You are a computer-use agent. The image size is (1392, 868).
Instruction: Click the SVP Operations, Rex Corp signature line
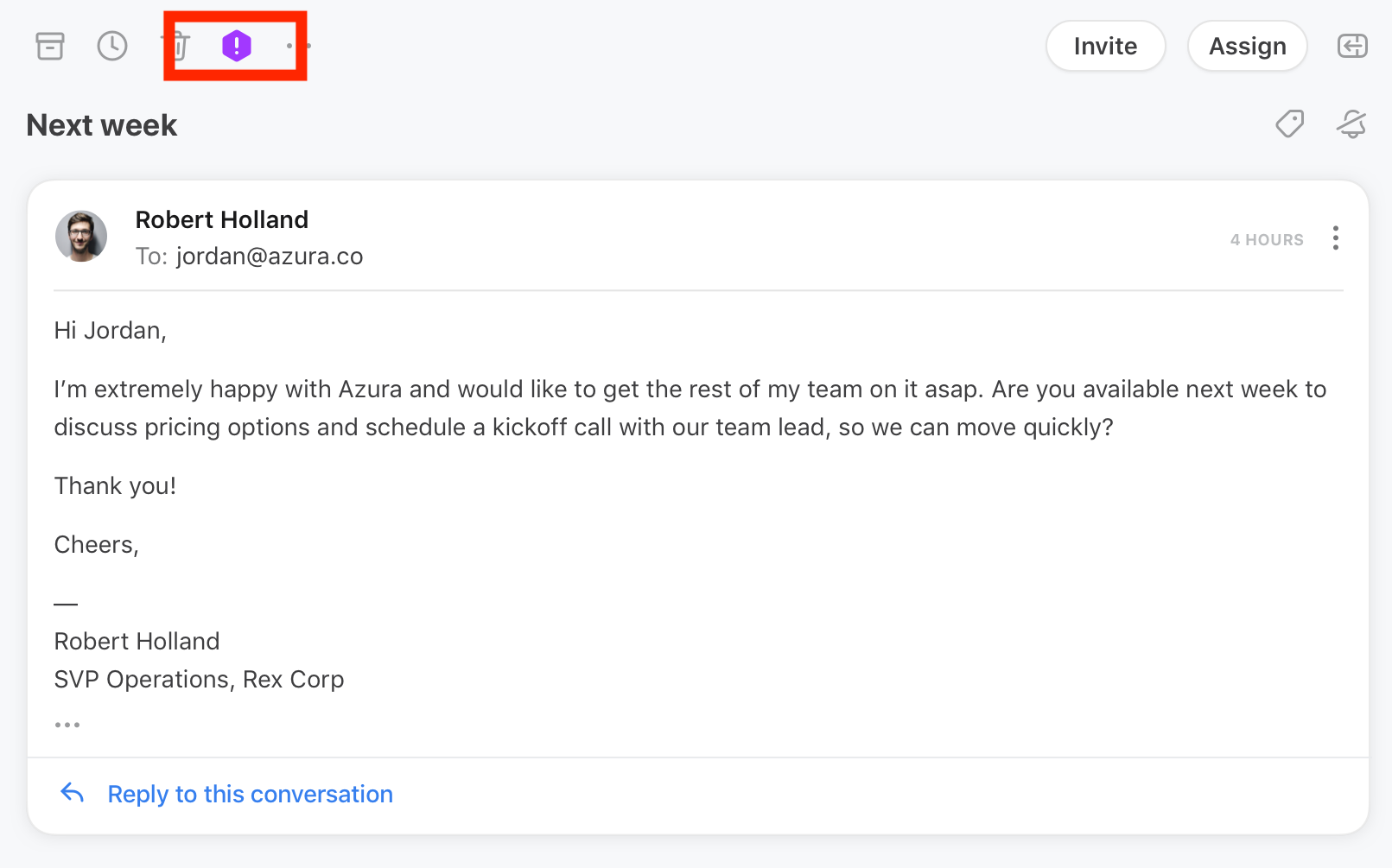point(199,680)
